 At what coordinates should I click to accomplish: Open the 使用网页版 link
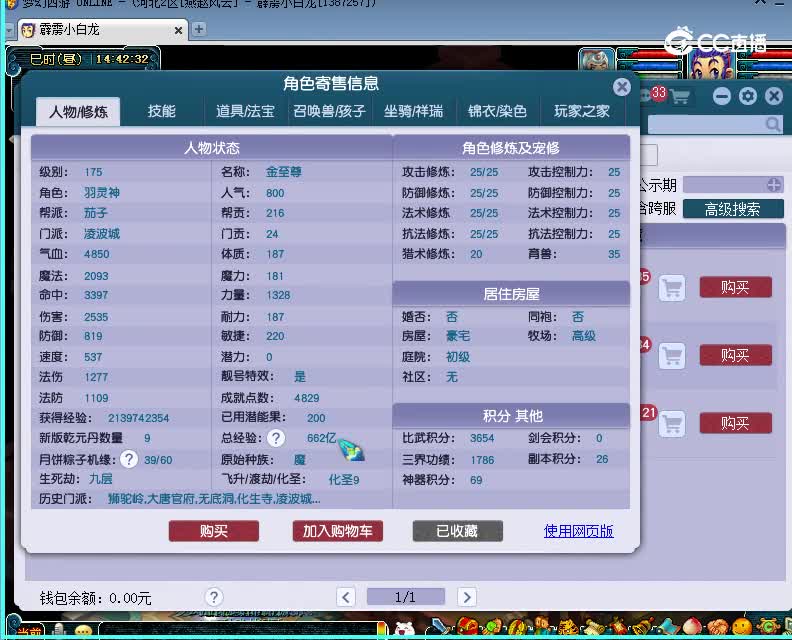tap(578, 531)
